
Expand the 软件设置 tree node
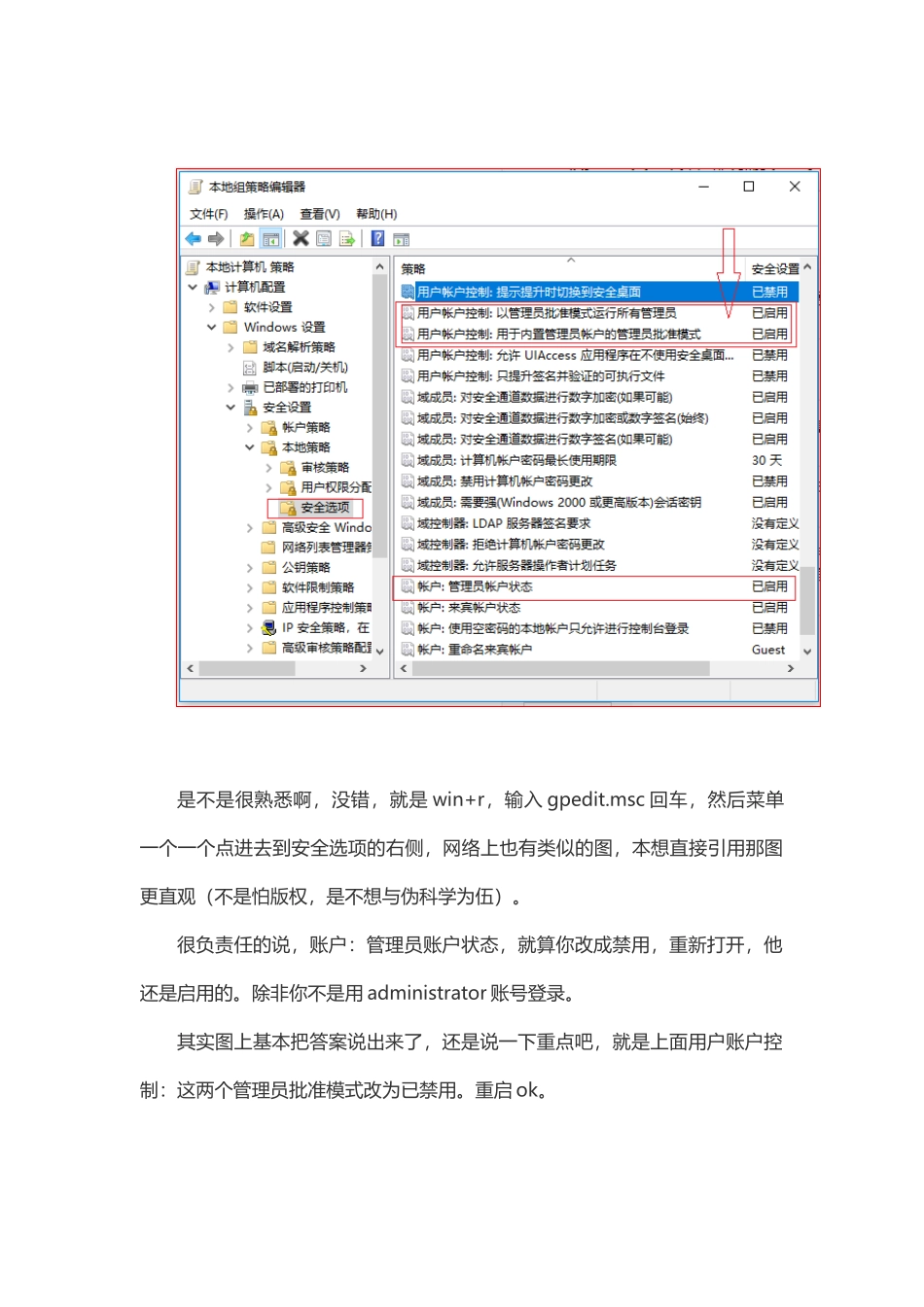click(212, 307)
